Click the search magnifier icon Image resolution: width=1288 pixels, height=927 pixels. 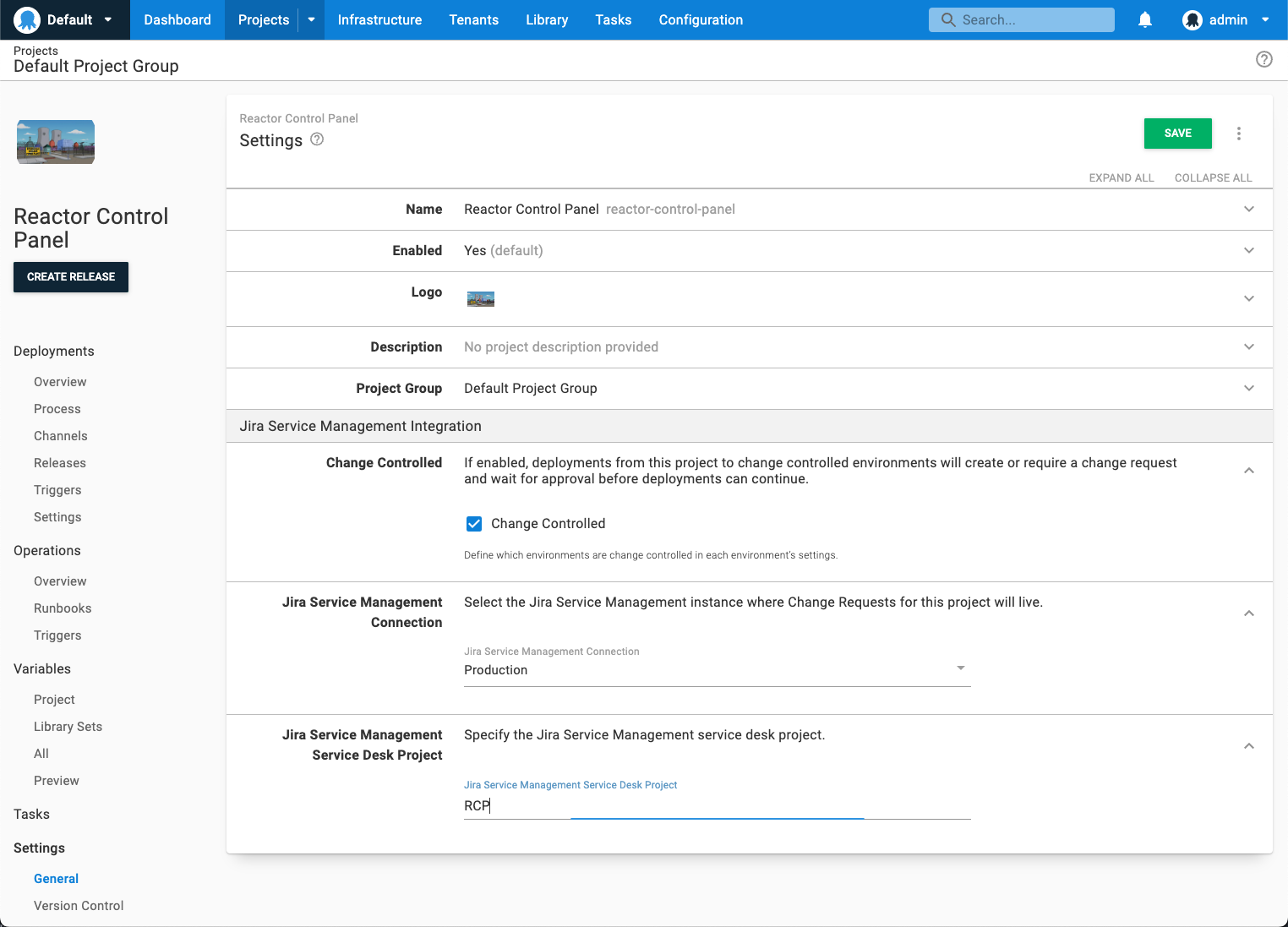pyautogui.click(x=947, y=19)
